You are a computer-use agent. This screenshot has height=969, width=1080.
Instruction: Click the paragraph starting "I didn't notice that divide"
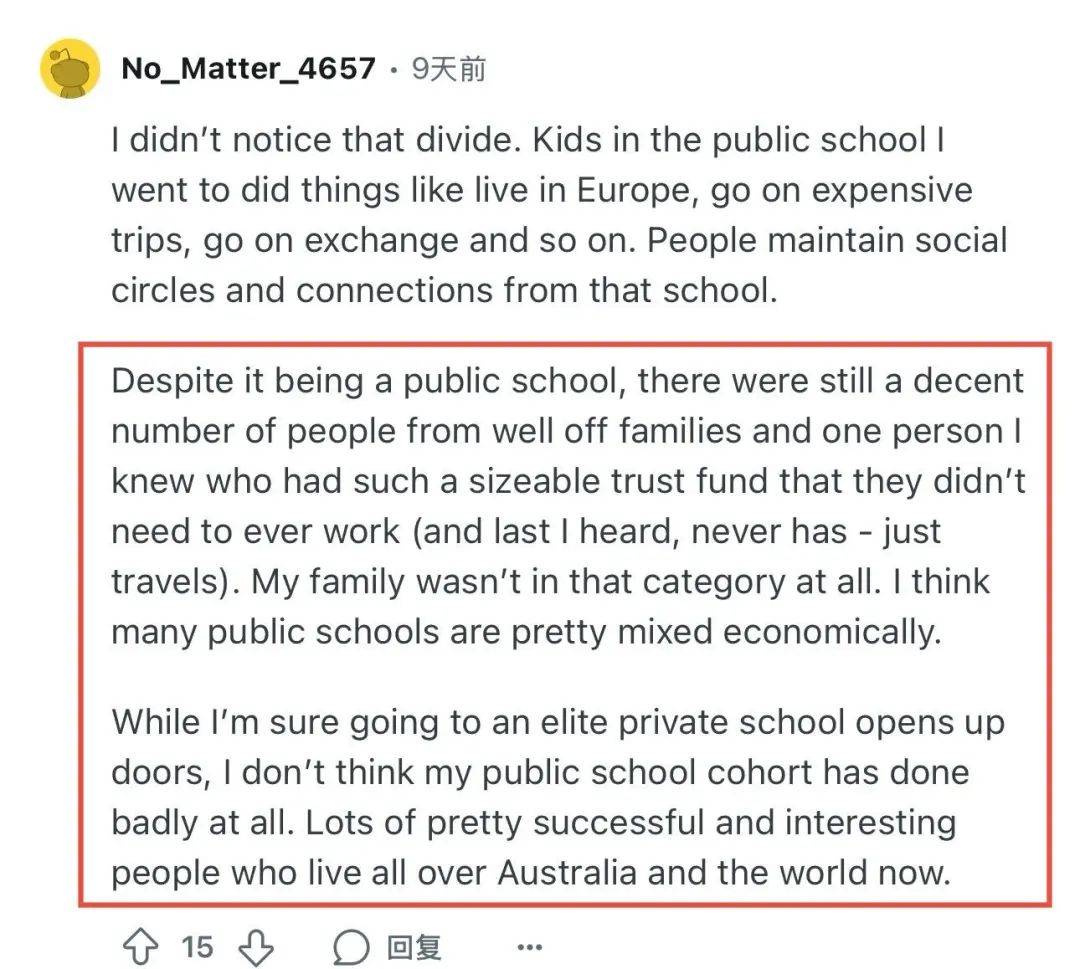[x=559, y=215]
